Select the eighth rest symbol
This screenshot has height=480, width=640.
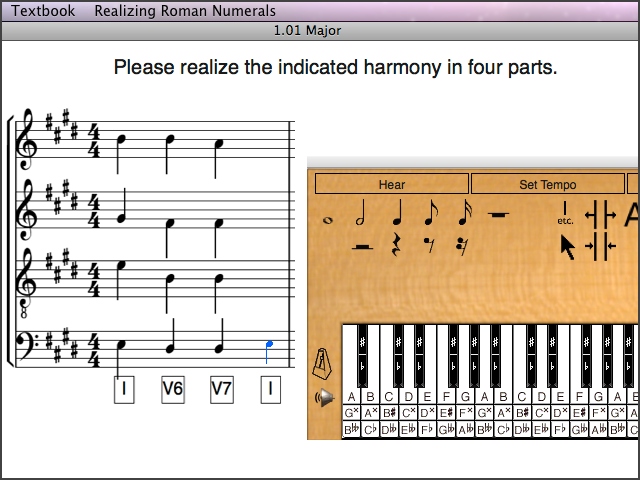coord(429,243)
